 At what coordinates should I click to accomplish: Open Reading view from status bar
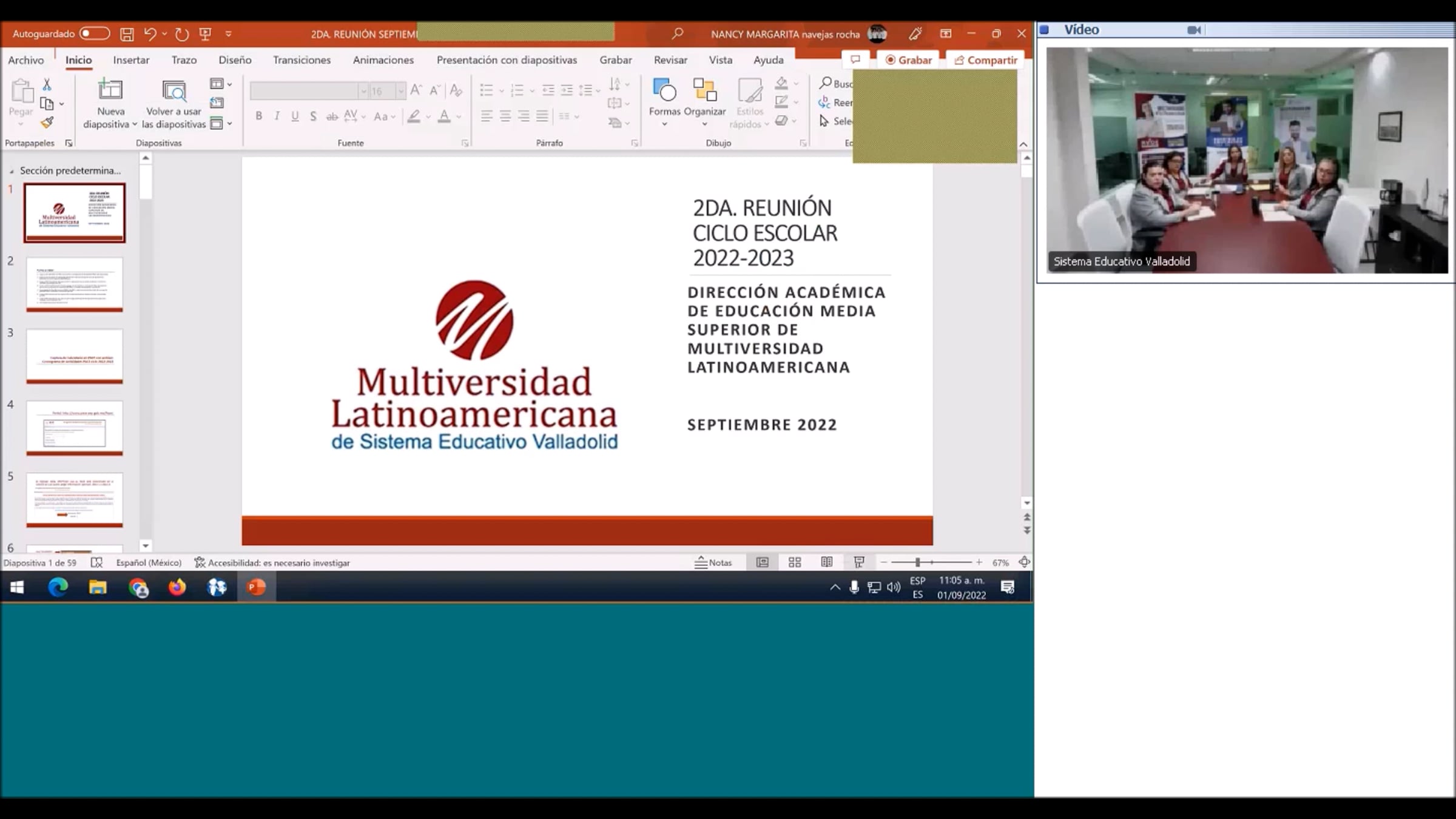827,562
